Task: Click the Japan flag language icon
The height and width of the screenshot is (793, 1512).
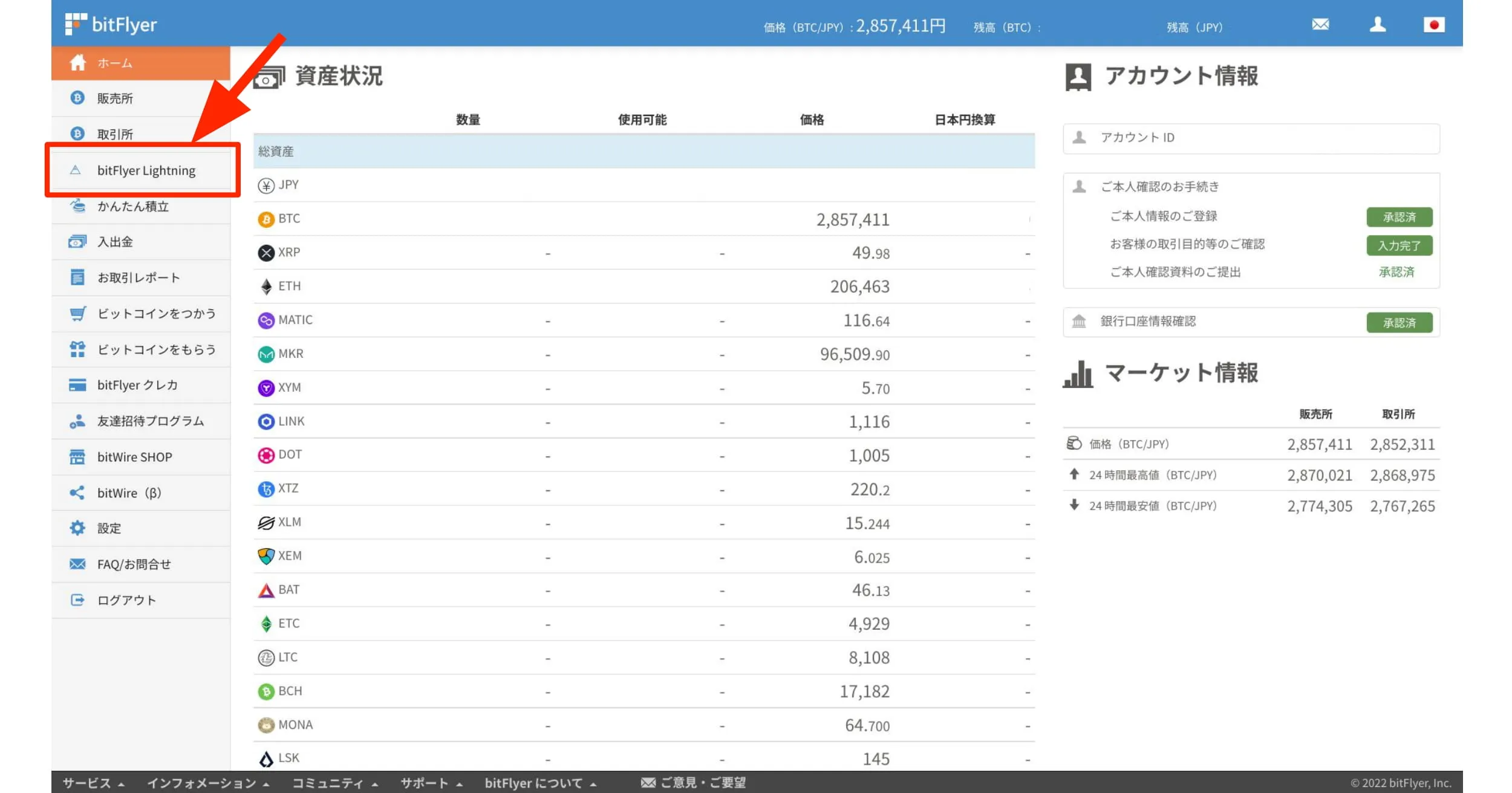Action: pos(1434,25)
